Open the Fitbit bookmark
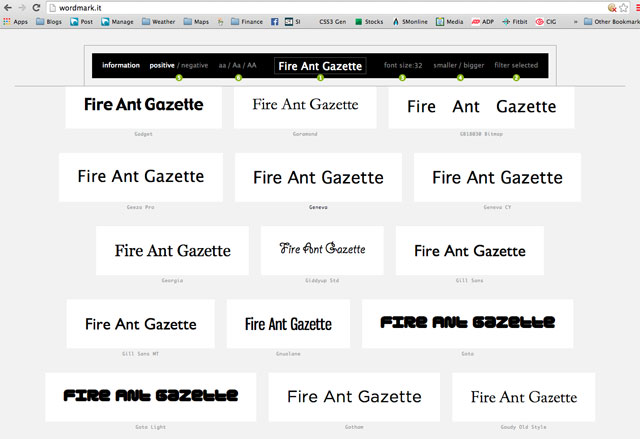Image resolution: width=640 pixels, height=439 pixels. click(515, 22)
